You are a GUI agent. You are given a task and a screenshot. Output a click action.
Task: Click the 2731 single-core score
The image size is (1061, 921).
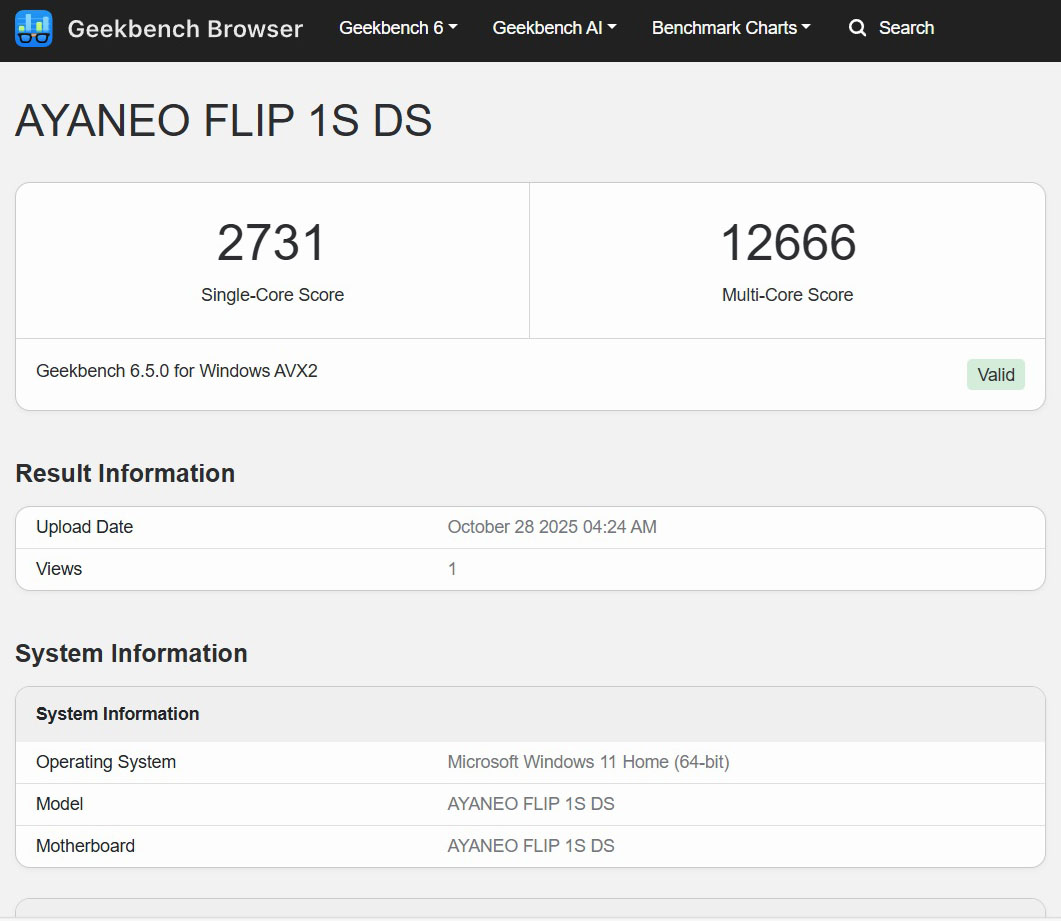(x=272, y=243)
